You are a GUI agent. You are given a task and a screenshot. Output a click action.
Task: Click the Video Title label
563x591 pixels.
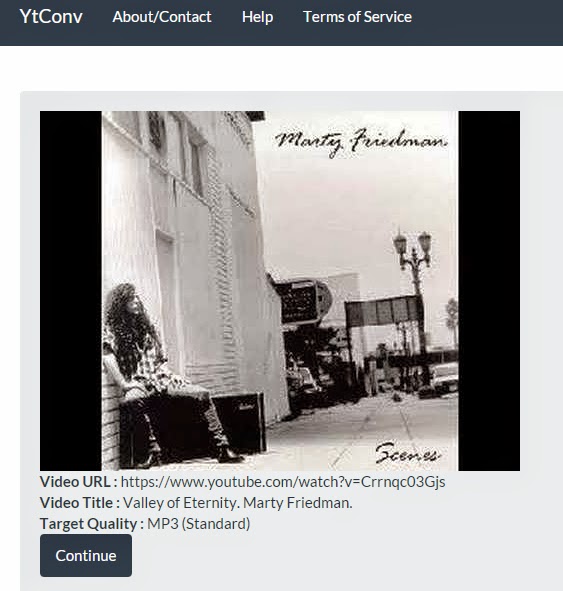[80, 503]
